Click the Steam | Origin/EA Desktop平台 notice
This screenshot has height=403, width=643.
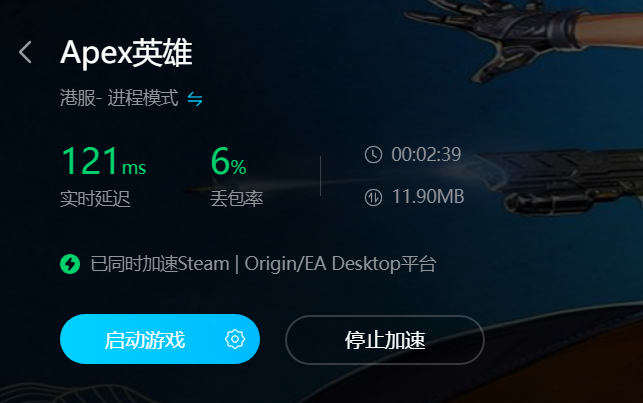point(263,264)
